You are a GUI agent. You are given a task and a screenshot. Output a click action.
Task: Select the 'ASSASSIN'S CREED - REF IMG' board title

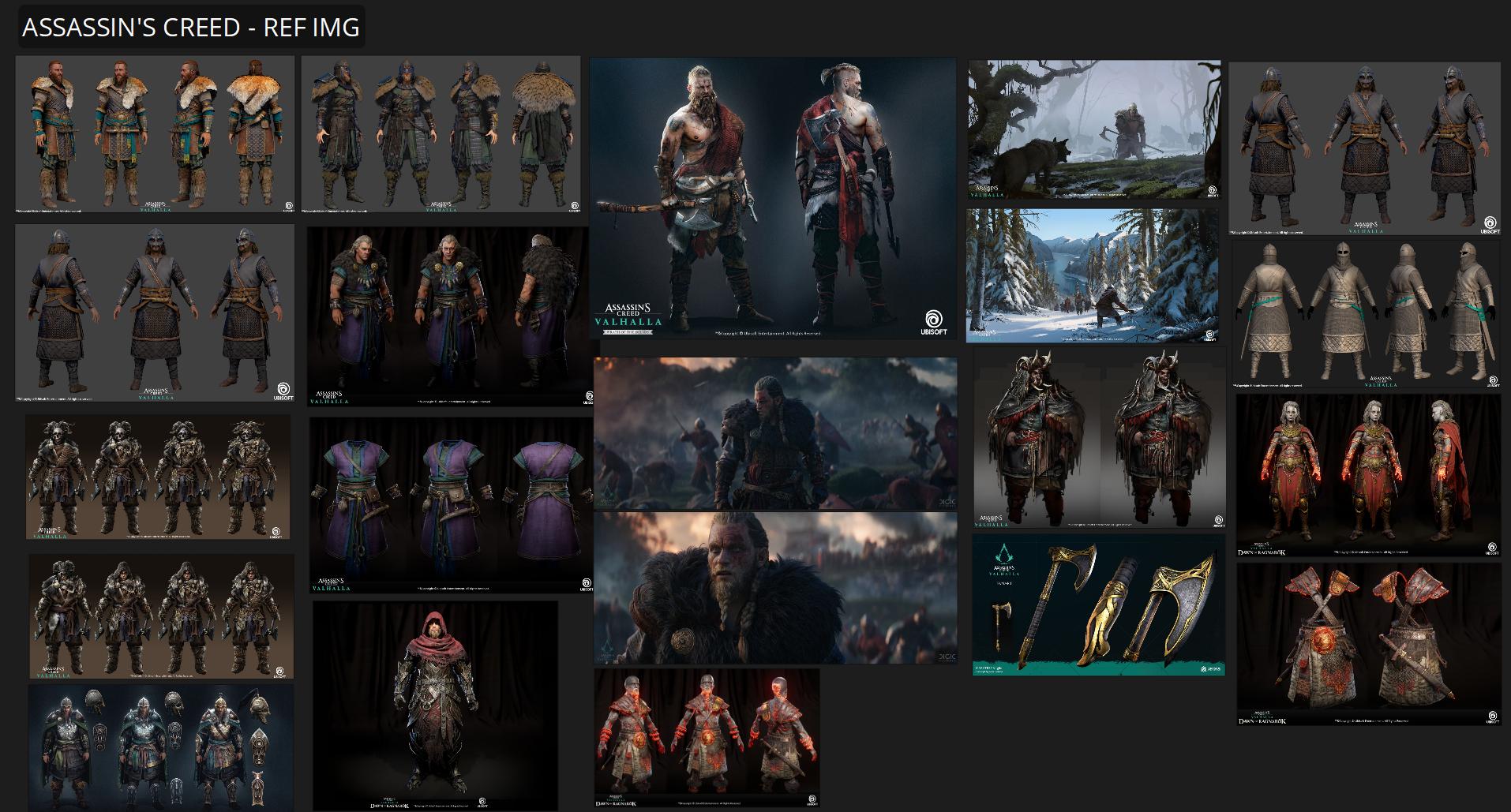[x=191, y=28]
